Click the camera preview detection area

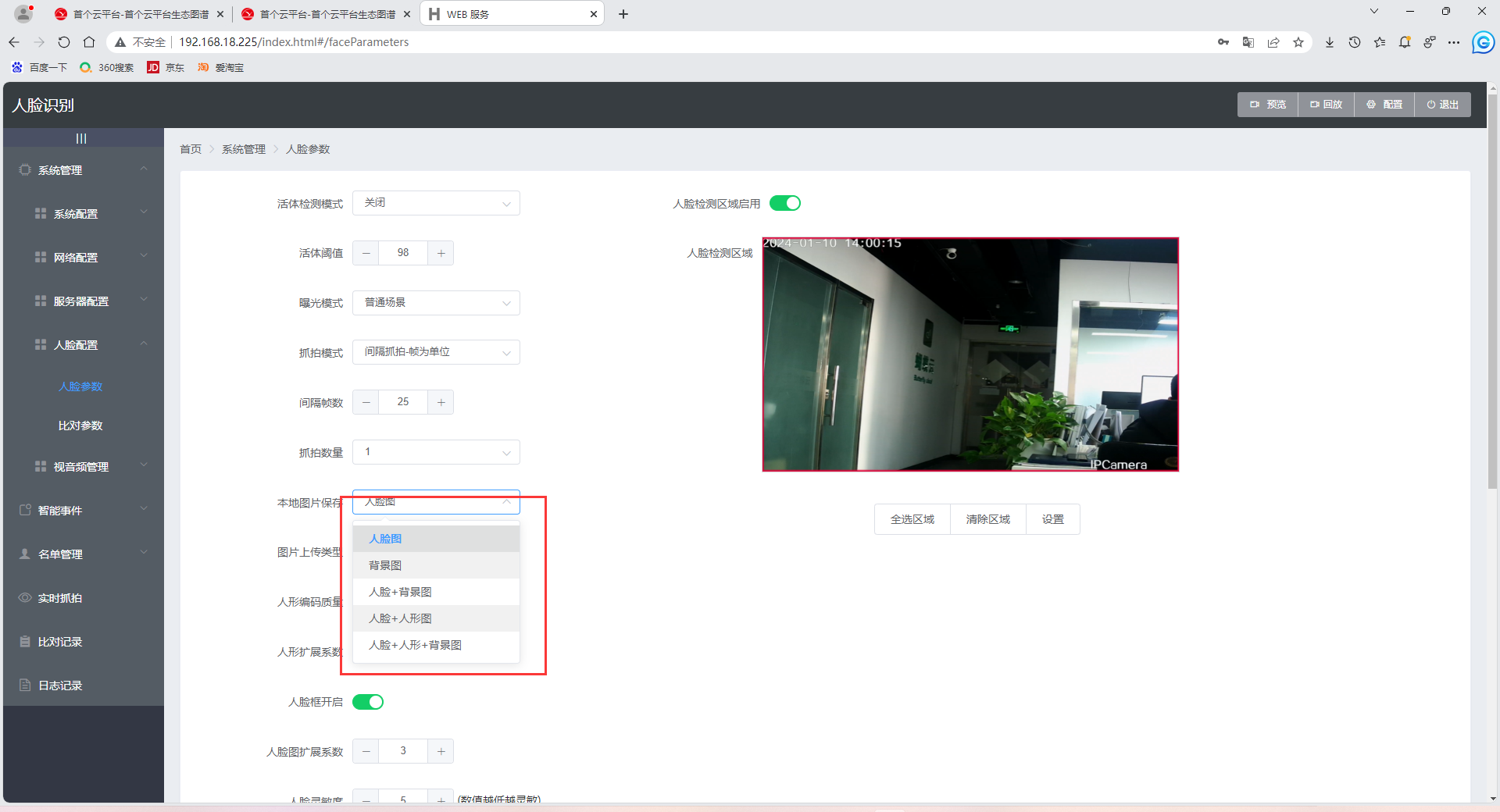pyautogui.click(x=970, y=354)
